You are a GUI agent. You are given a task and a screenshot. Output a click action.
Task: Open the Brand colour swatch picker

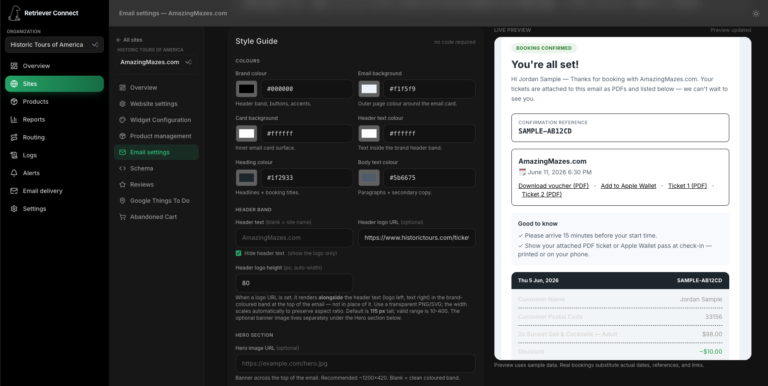[246, 89]
